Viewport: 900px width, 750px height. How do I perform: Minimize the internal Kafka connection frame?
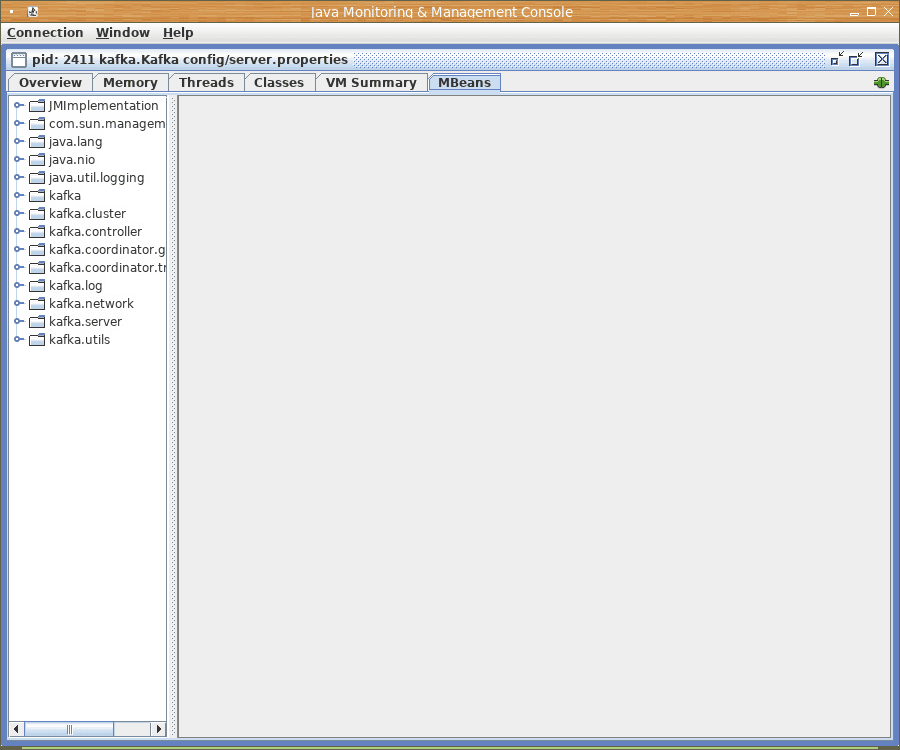(x=837, y=59)
